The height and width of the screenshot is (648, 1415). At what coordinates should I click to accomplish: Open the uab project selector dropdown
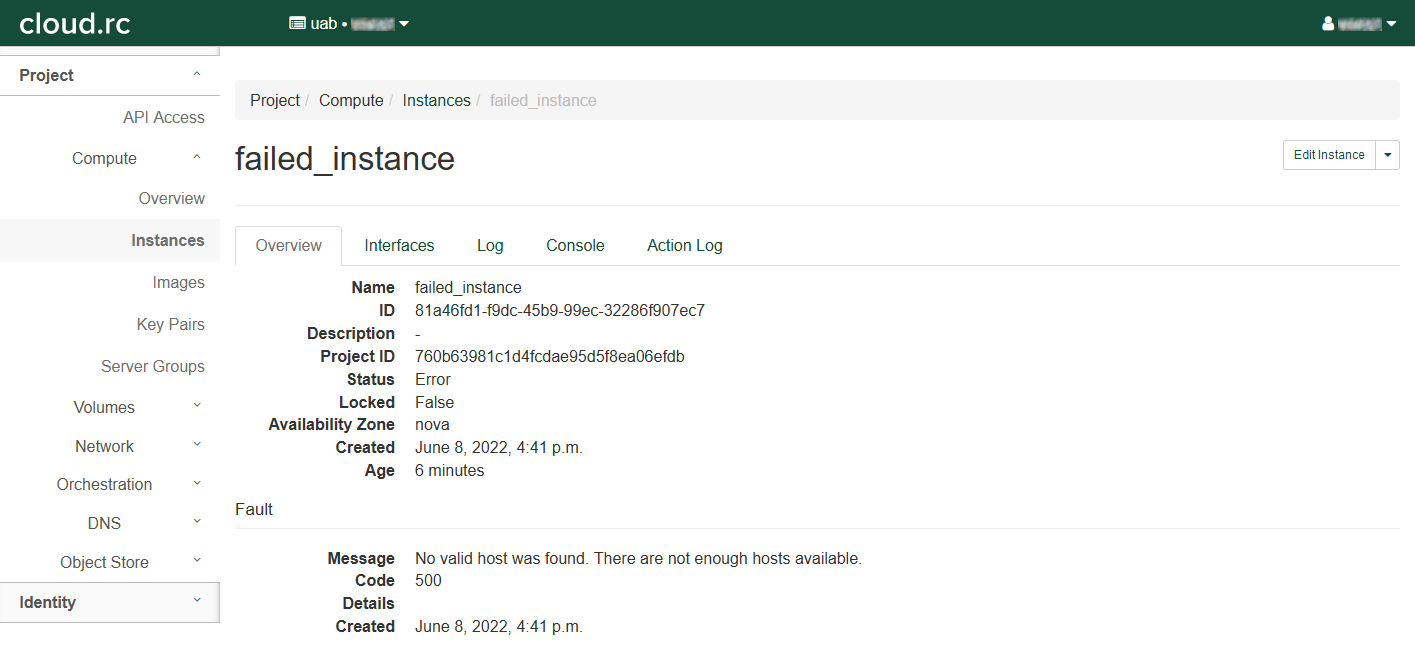pyautogui.click(x=349, y=23)
